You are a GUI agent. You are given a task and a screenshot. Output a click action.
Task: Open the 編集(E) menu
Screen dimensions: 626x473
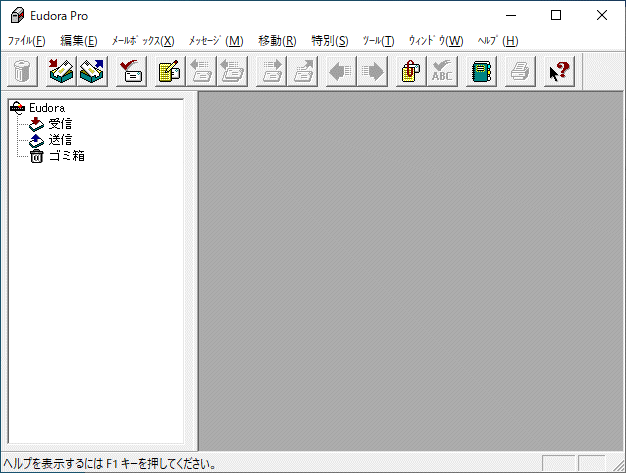tap(79, 41)
